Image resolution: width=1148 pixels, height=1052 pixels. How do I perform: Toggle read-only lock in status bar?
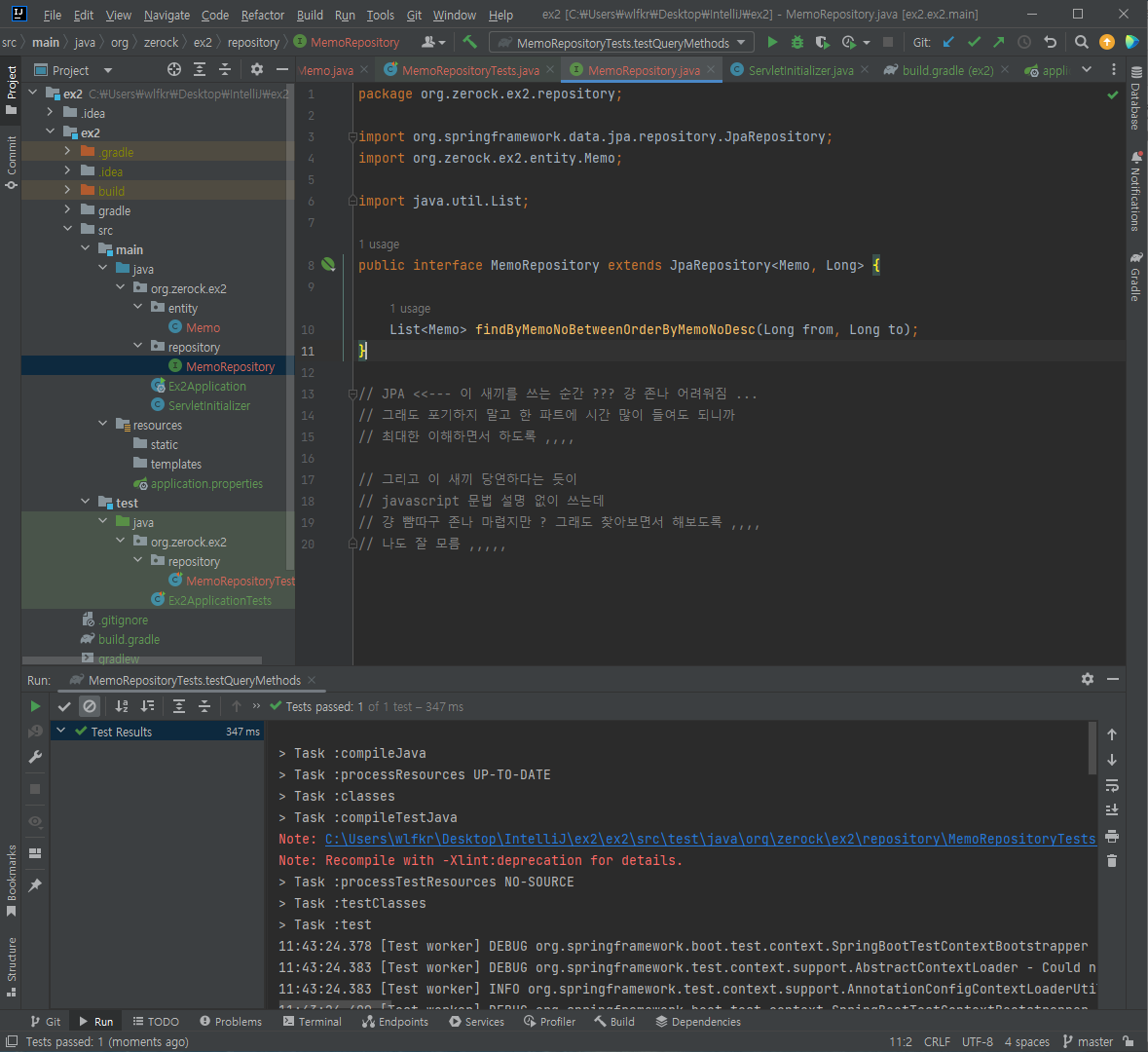(1129, 1041)
